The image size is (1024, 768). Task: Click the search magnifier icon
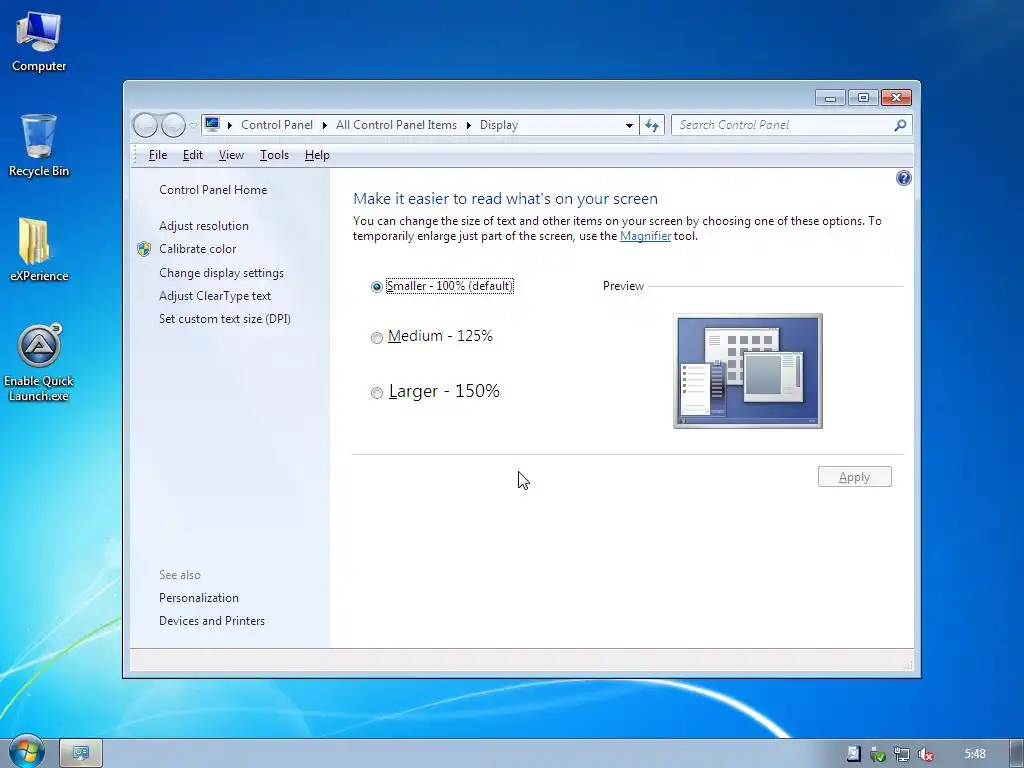[x=900, y=125]
